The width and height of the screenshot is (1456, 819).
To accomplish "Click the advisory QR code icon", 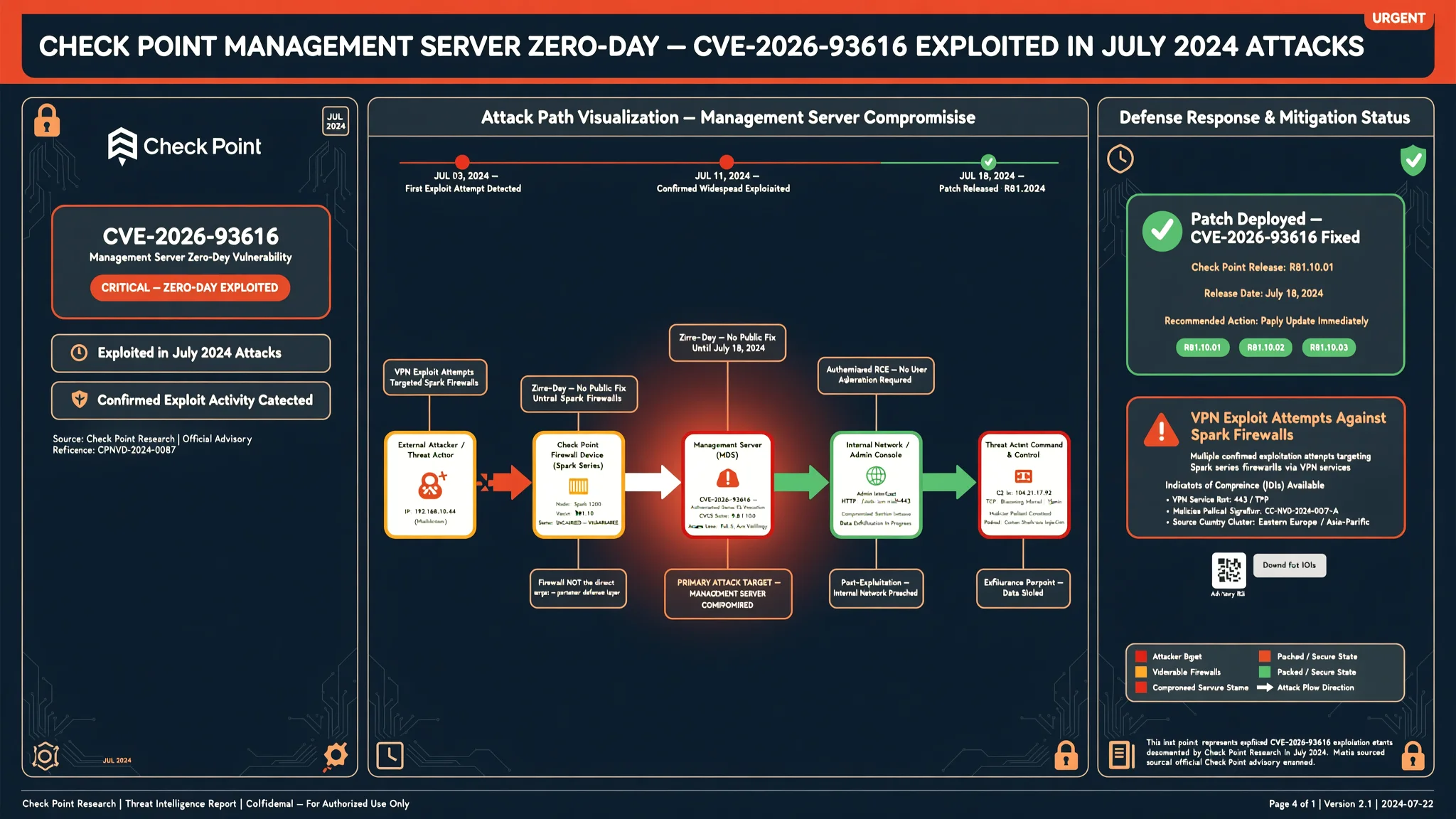I will tap(1228, 570).
